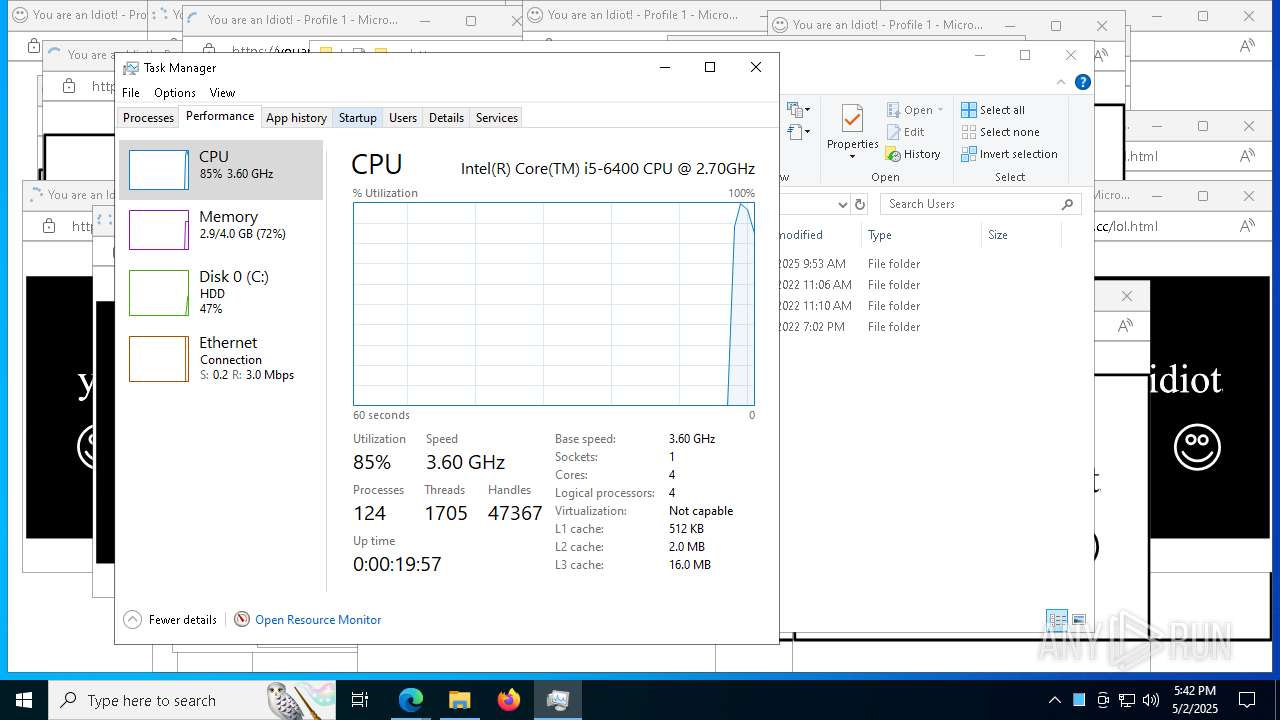
Task: Click the Properties icon in Explorer ribbon
Action: pos(852,120)
